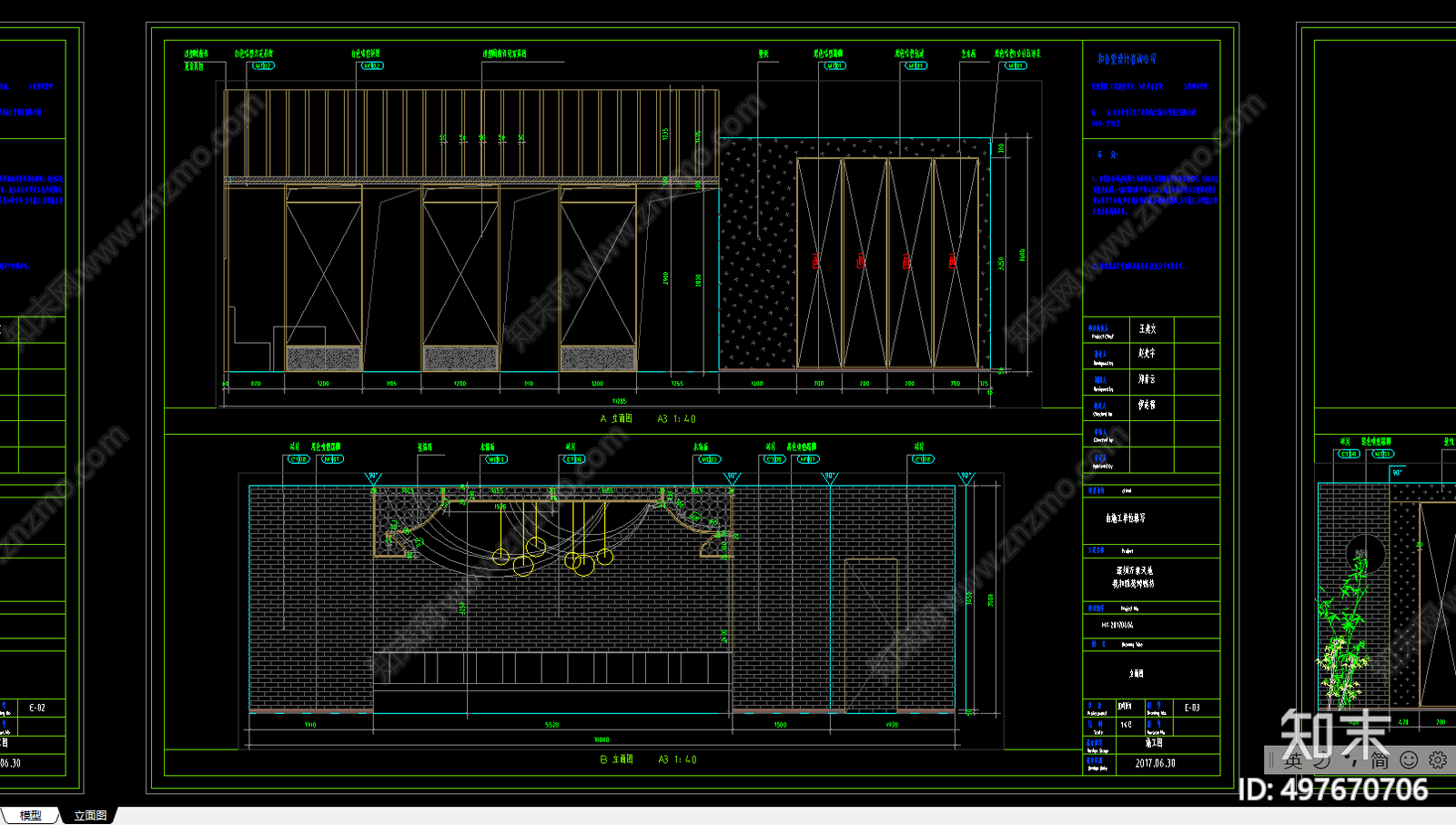Click the "B 立面图 A3 1:40" title
The image size is (1456, 825).
(648, 759)
